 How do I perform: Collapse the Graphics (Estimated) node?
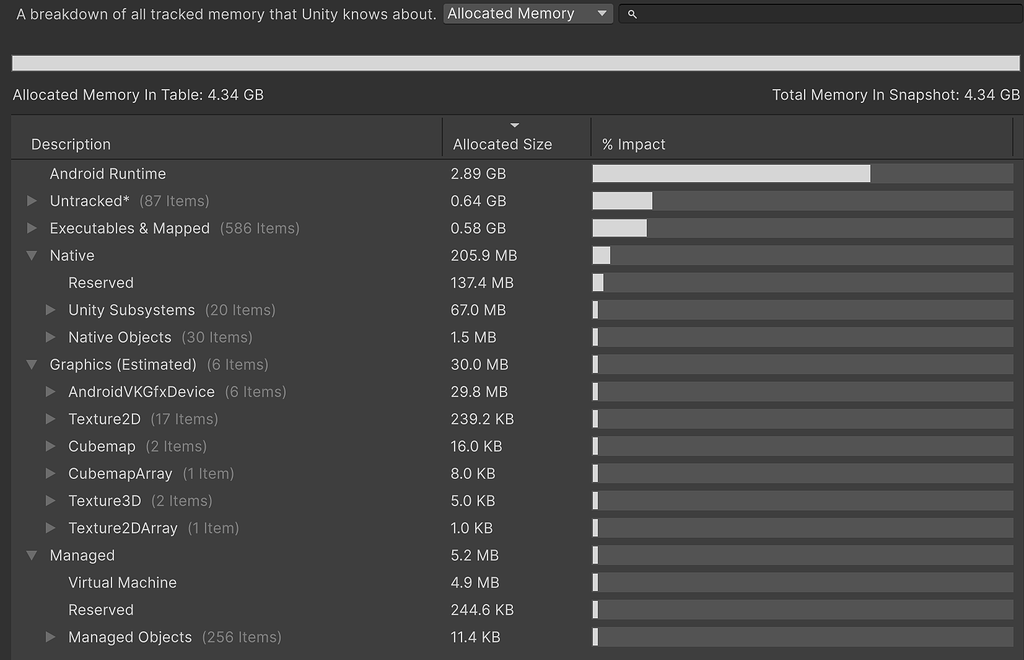coord(31,364)
